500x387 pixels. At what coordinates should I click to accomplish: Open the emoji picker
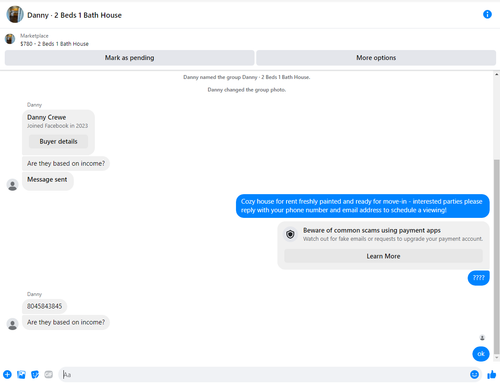[474, 374]
